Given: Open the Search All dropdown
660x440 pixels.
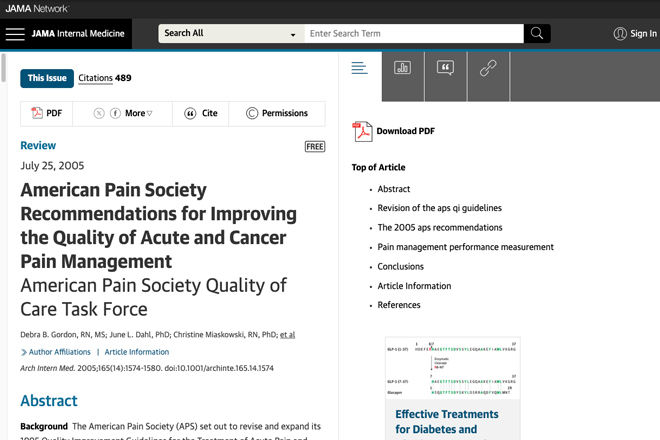Looking at the screenshot, I should (231, 33).
